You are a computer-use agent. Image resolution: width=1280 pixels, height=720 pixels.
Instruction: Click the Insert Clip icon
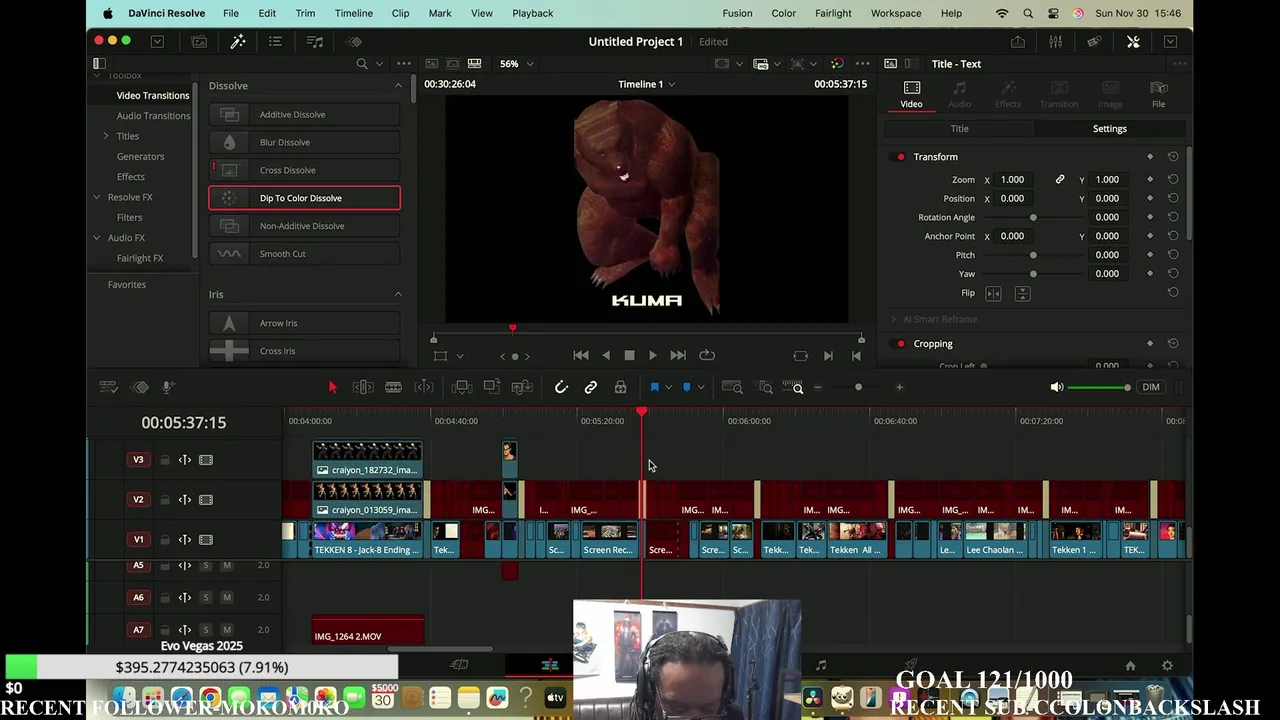click(x=462, y=387)
